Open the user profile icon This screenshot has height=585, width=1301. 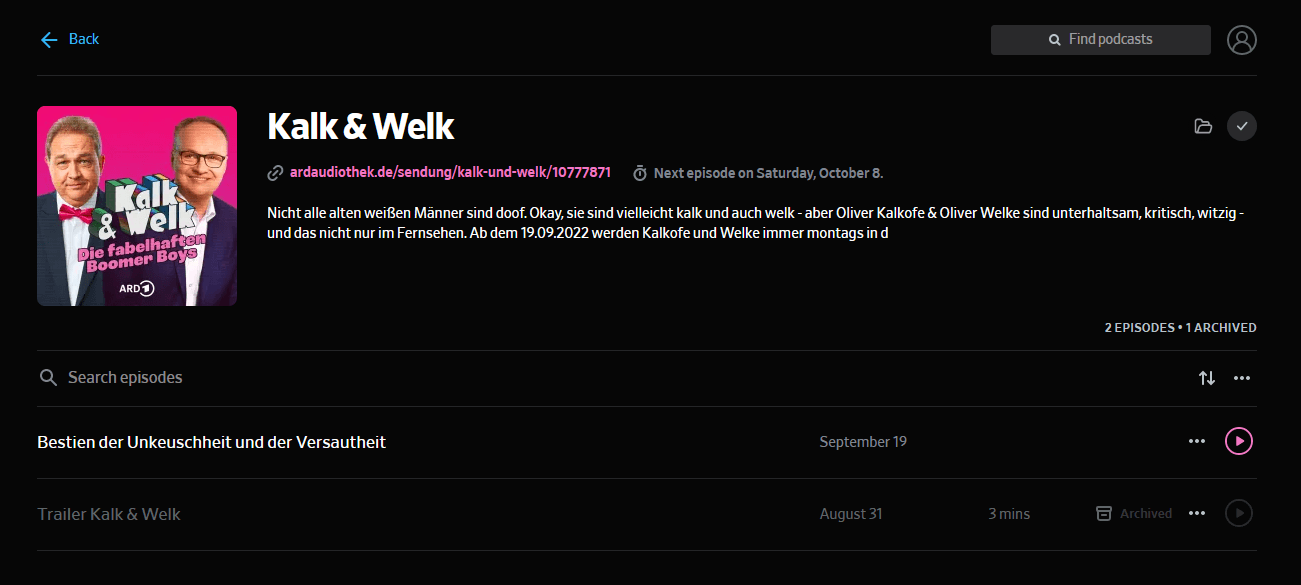click(x=1241, y=40)
